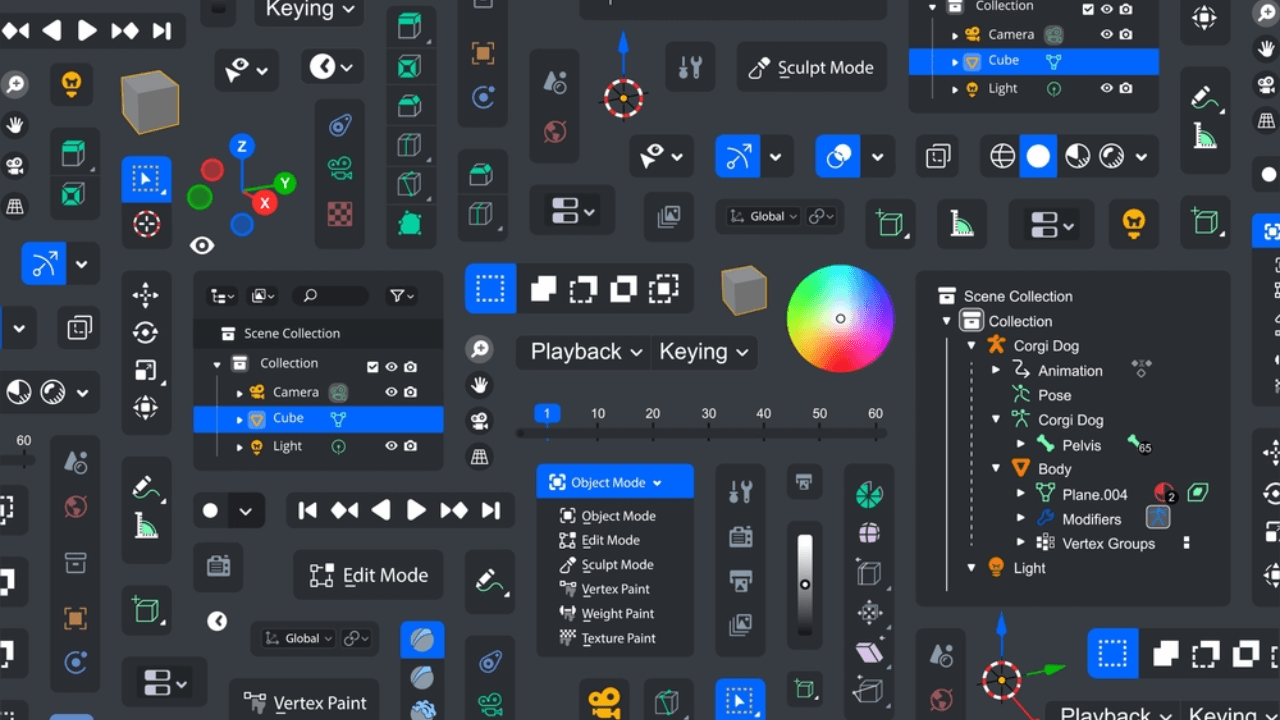Open the blue Object Mode dropdown header
This screenshot has width=1280, height=720.
coord(614,482)
